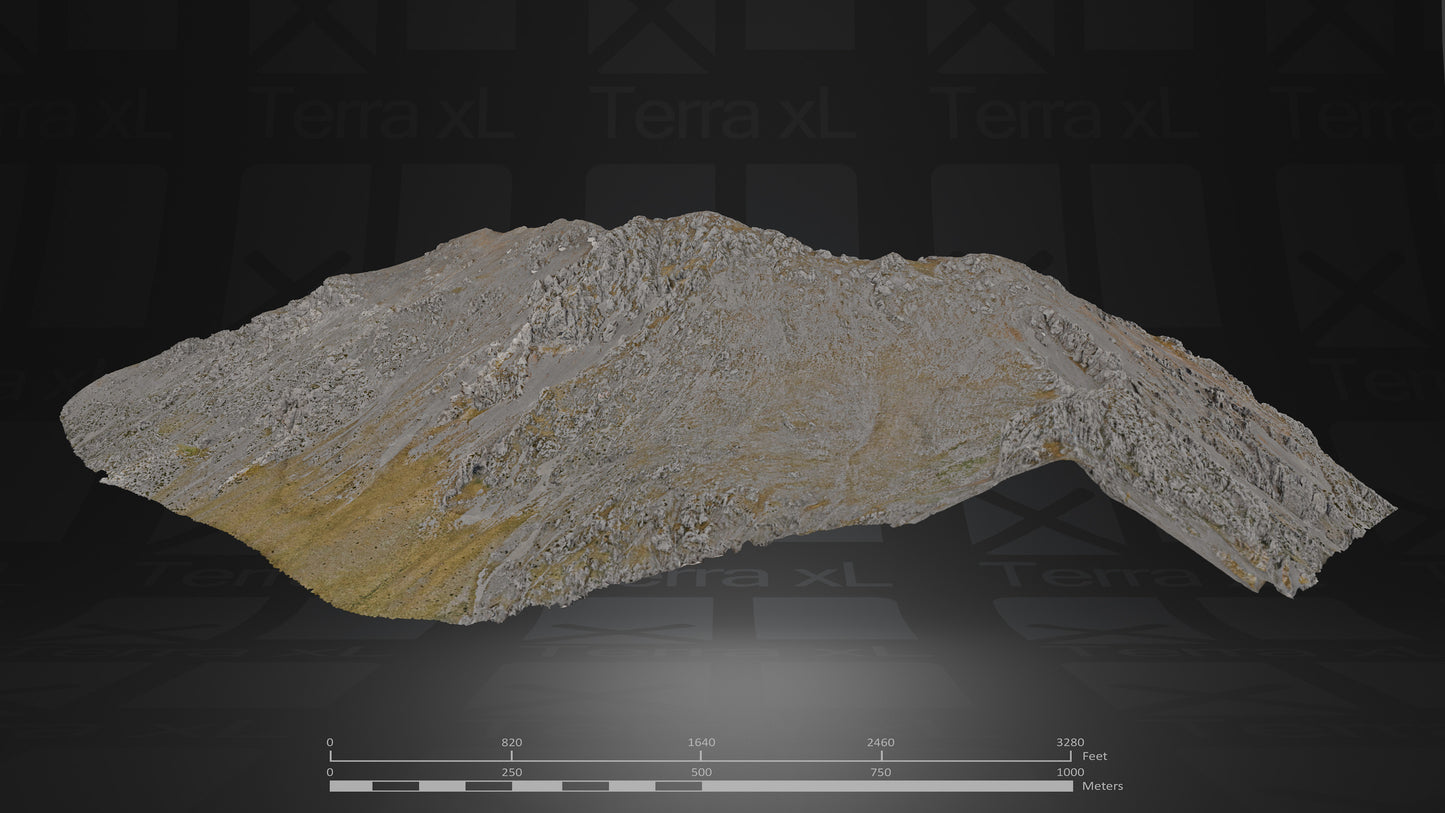Click the 820 tick on the feet scale
The image size is (1445, 813).
tap(512, 742)
